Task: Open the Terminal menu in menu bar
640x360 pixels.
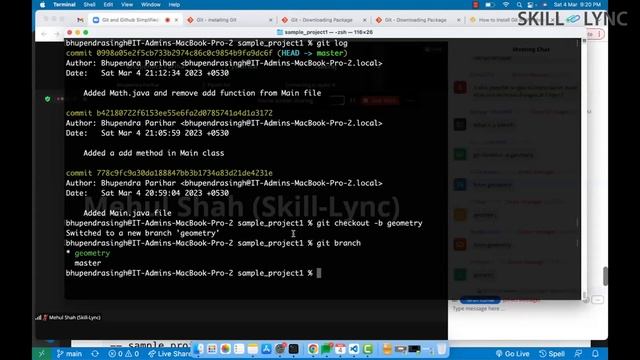Action: (x=64, y=4)
